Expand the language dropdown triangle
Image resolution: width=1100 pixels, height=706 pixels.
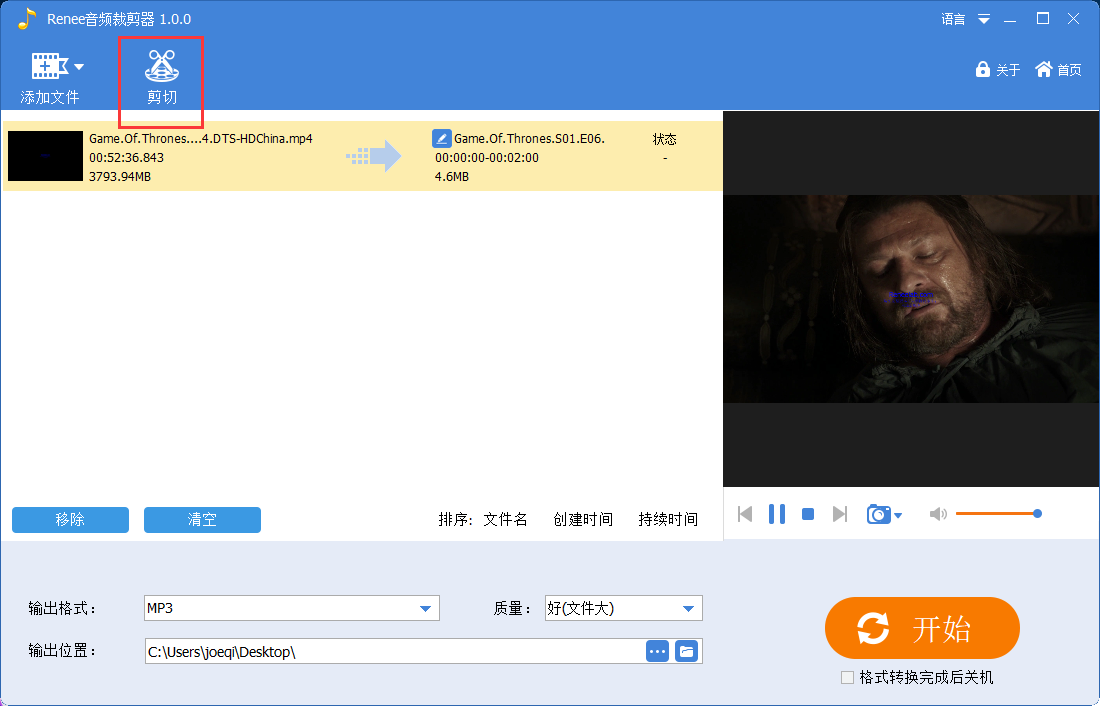pos(984,19)
